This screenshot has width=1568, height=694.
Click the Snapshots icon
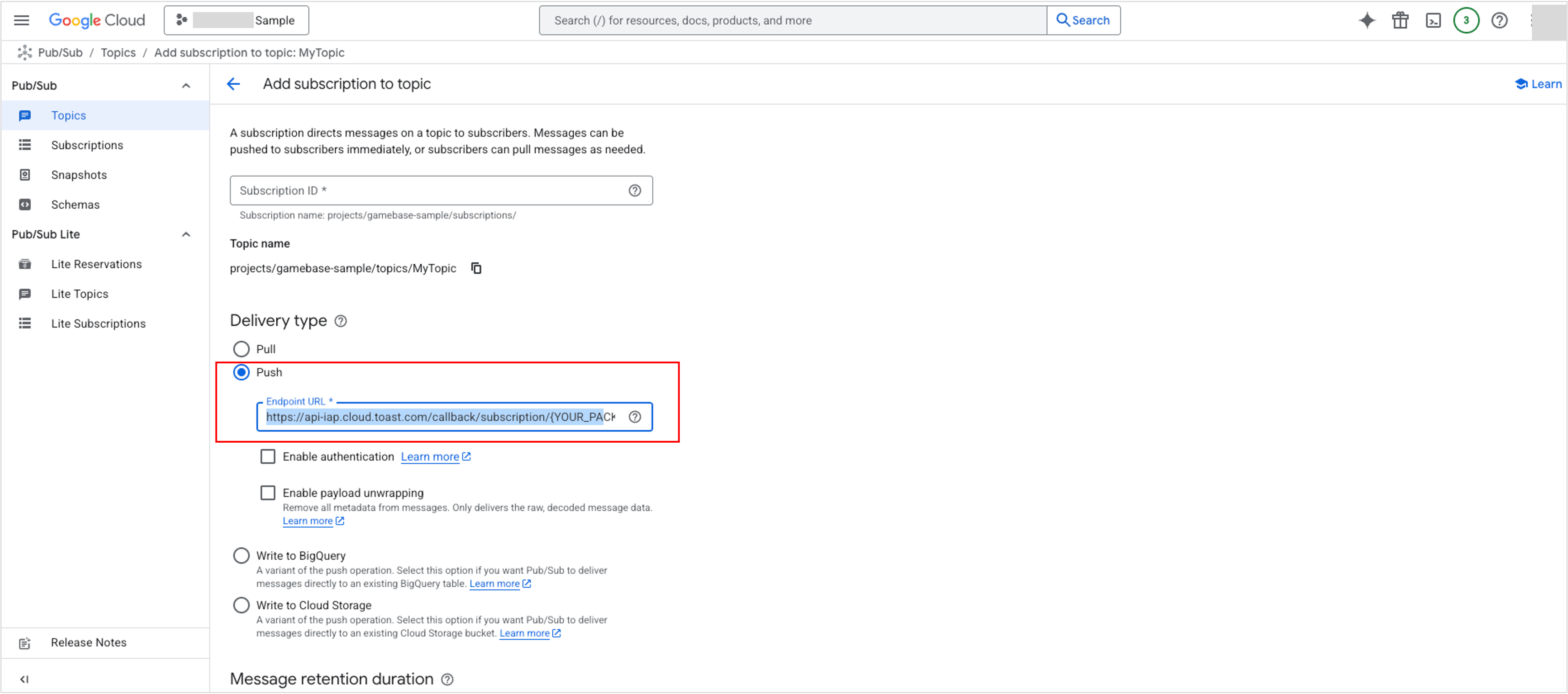tap(25, 175)
